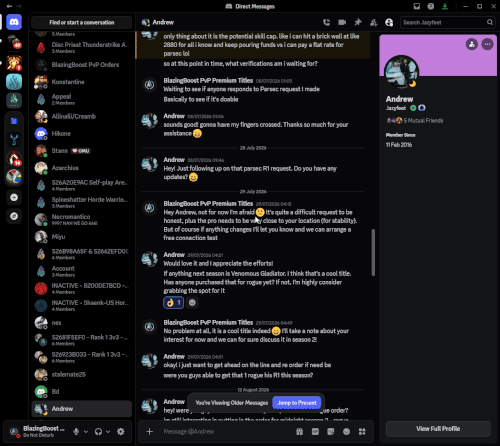Image resolution: width=500 pixels, height=446 pixels.
Task: Open the teal flame server icon
Action: [x=14, y=82]
